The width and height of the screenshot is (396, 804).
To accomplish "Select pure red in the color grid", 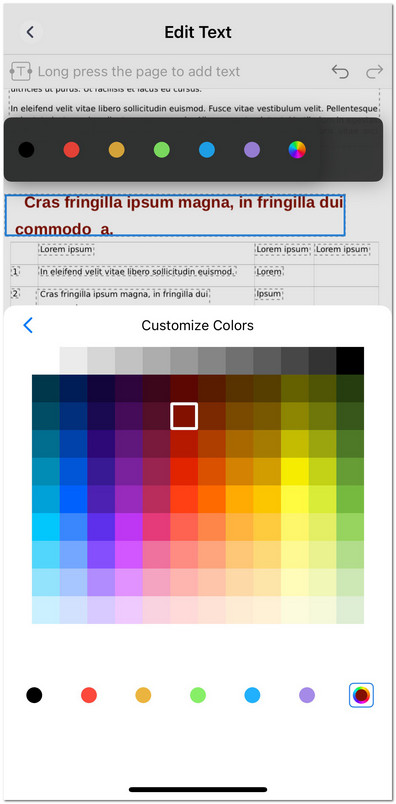I will 184,471.
